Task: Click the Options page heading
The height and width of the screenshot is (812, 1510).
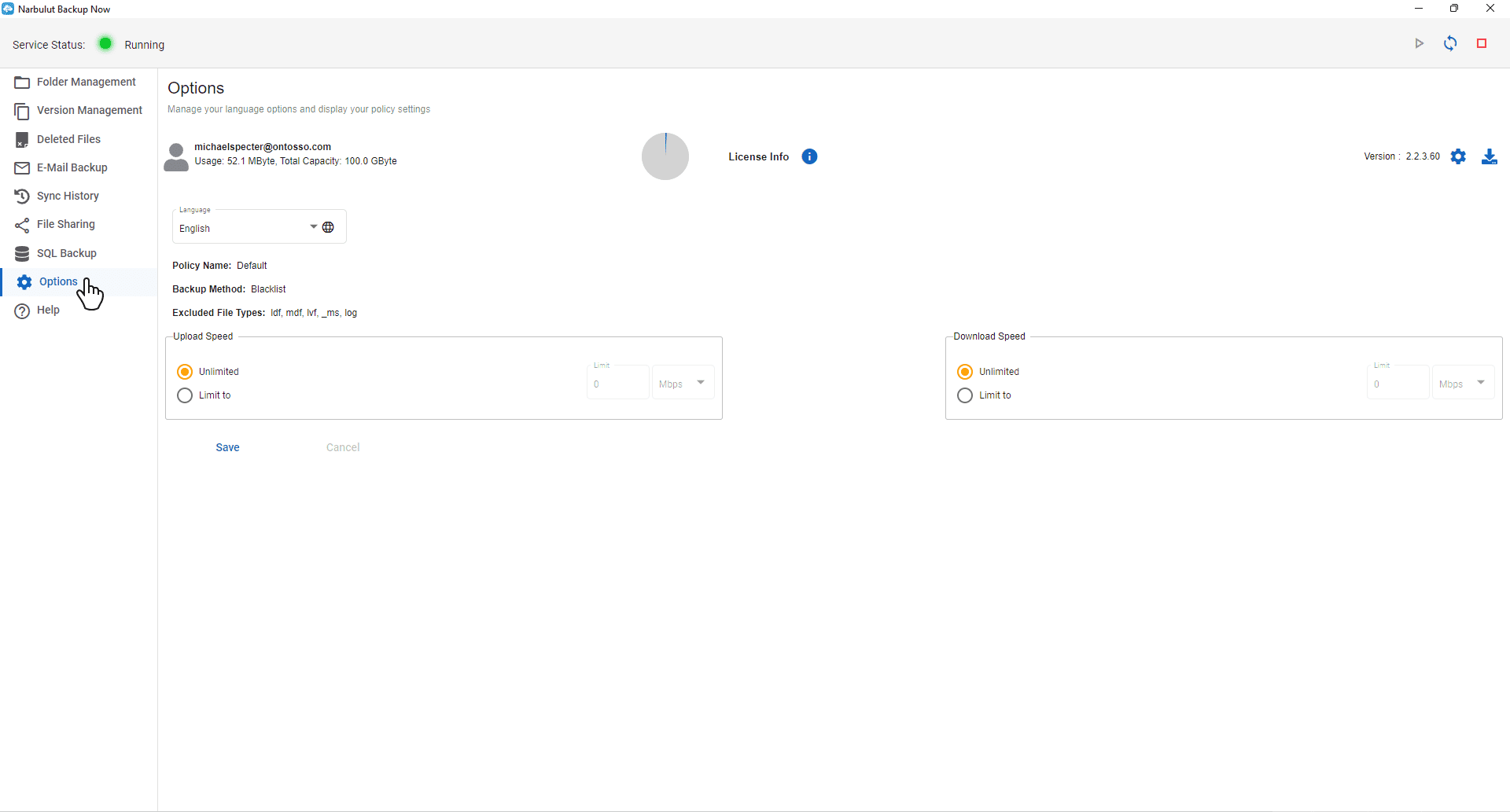Action: 196,88
